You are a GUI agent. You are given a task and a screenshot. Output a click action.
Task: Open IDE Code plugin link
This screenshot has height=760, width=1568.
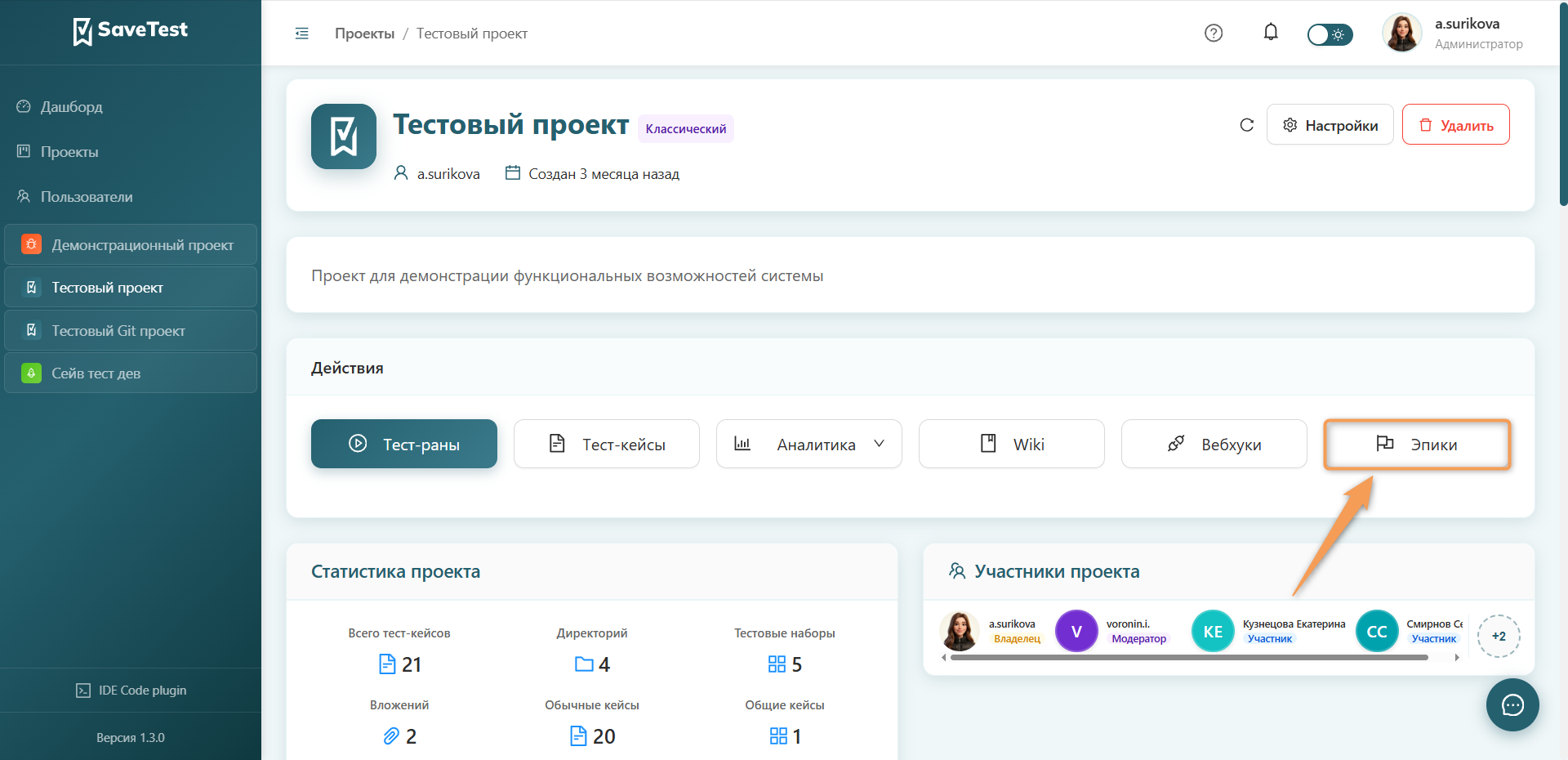[131, 691]
